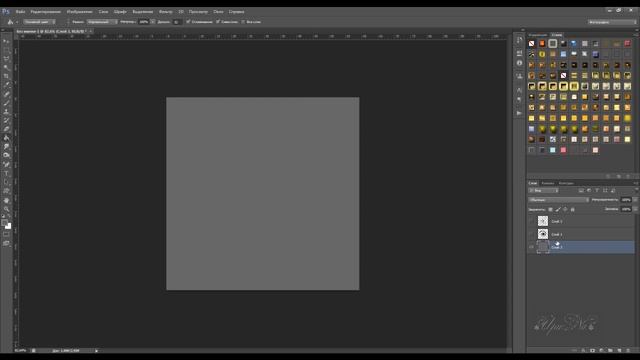
Task: Switch to the Контуры tab
Action: point(566,183)
